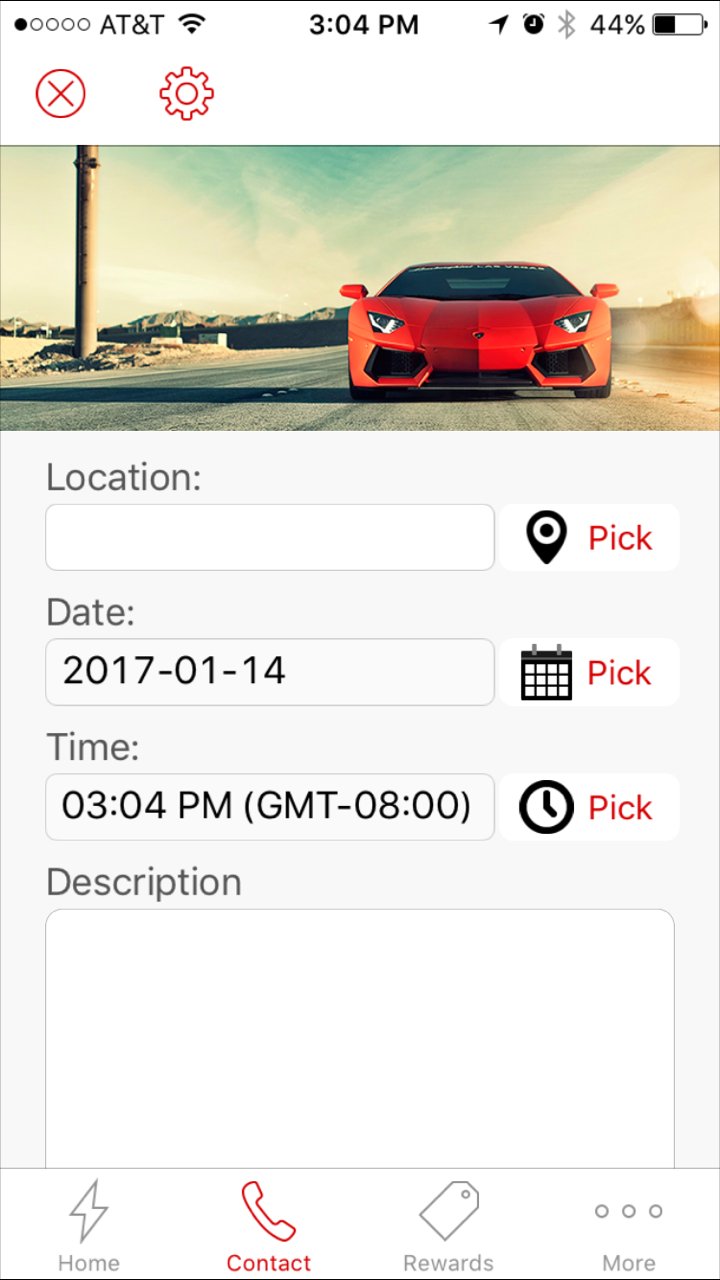This screenshot has height=1280, width=720.
Task: Switch to the Rewards tab label
Action: coord(449,1263)
